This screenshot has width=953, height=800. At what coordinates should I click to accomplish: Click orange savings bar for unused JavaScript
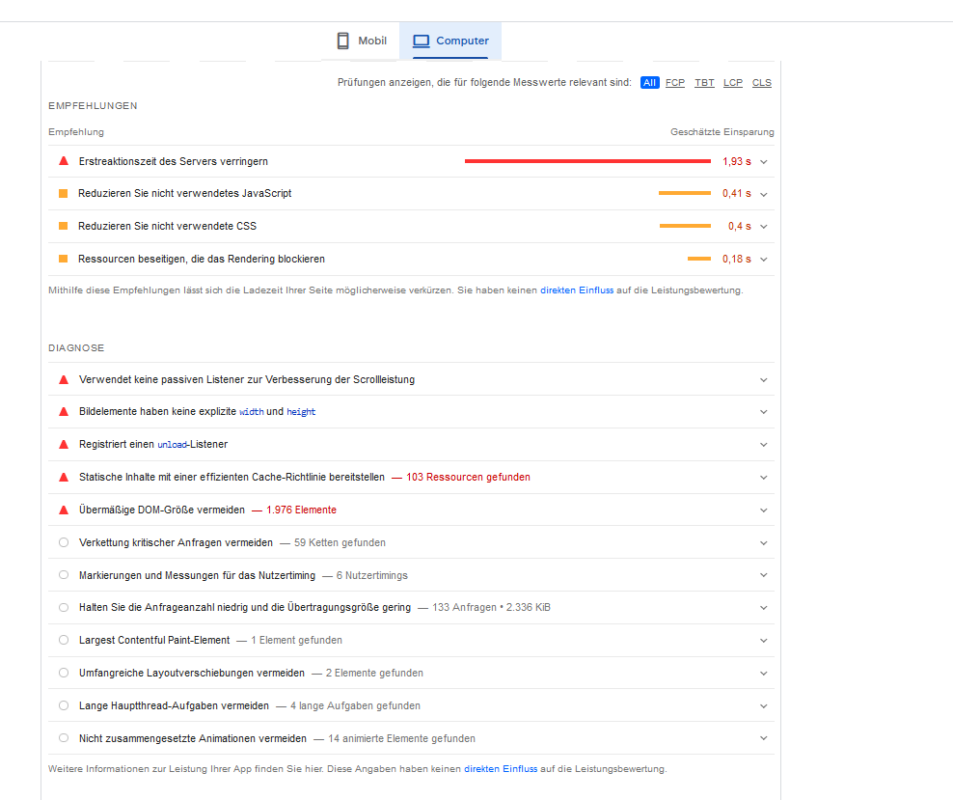tap(684, 193)
